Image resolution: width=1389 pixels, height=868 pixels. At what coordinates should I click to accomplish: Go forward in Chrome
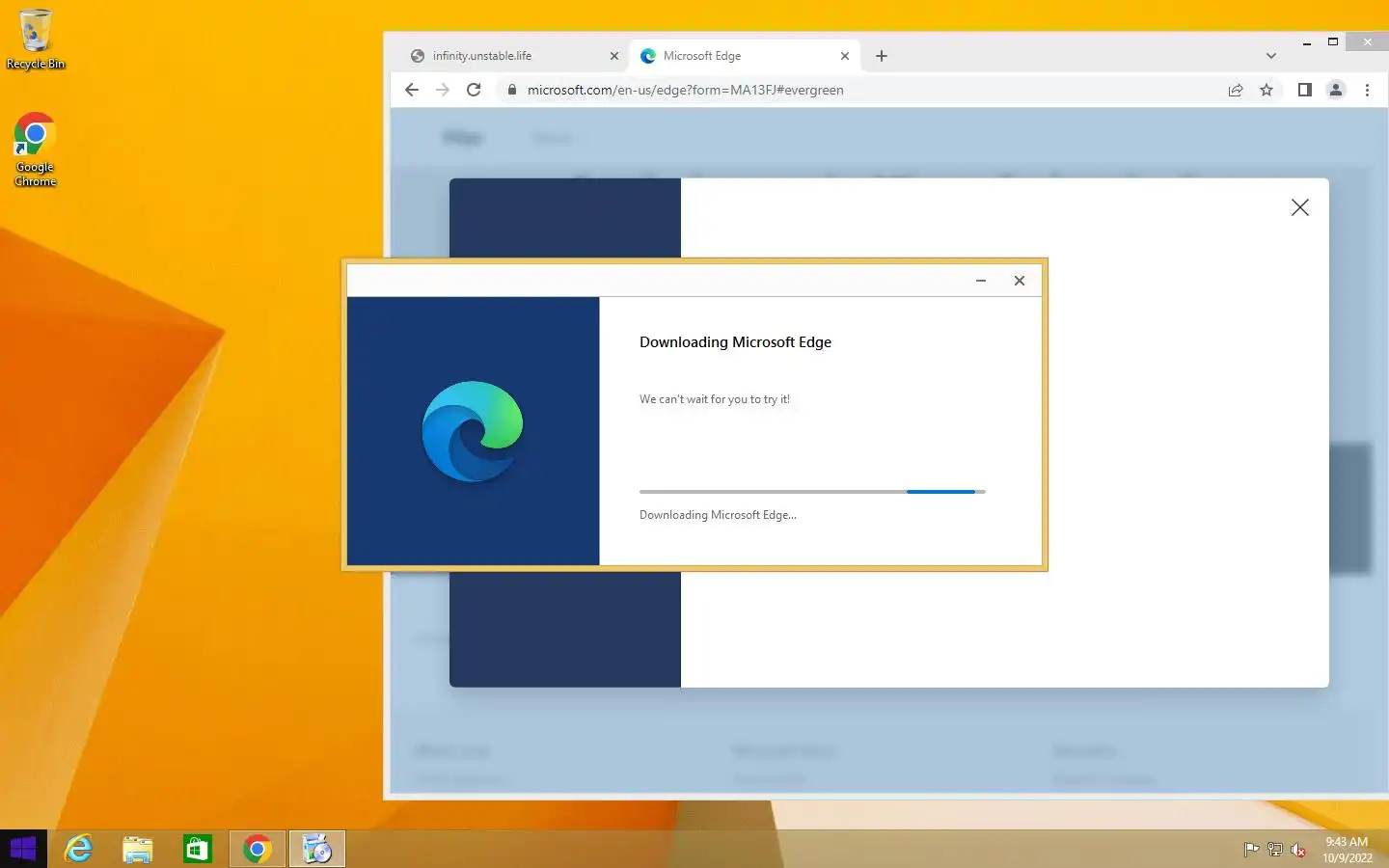443,90
